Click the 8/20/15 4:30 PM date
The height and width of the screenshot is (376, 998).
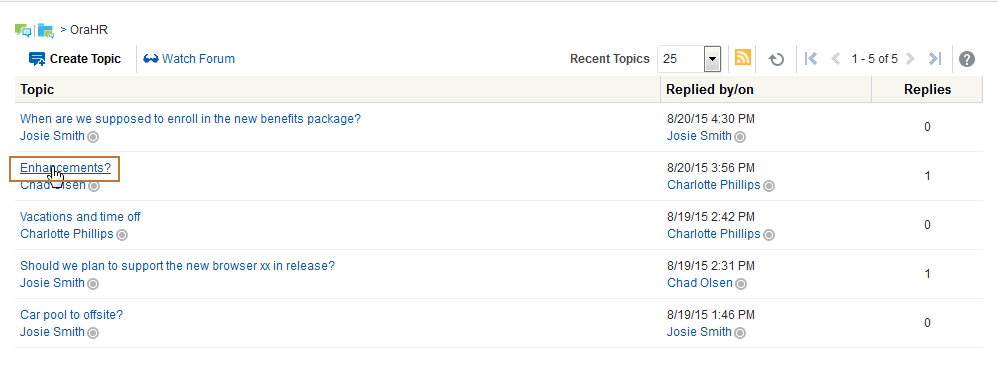[711, 119]
